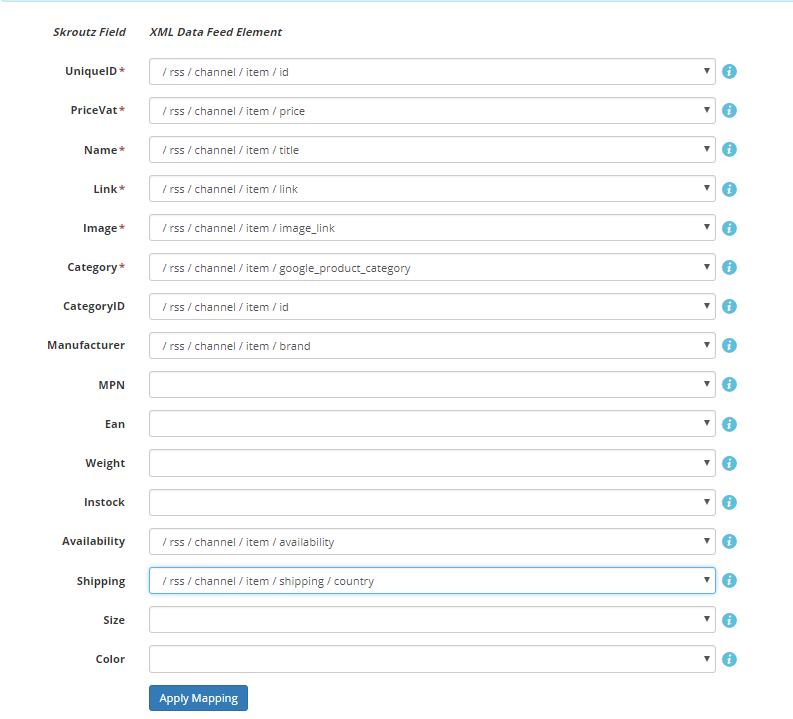Image resolution: width=793 pixels, height=719 pixels.
Task: Show info for the Link field
Action: [x=729, y=189]
